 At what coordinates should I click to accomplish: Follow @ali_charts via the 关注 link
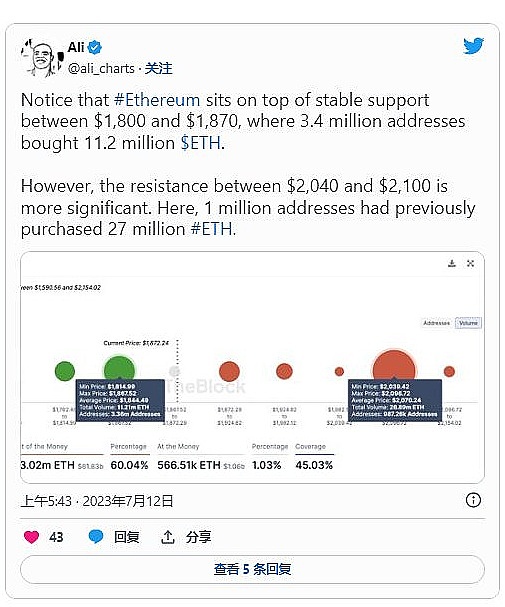tap(158, 69)
